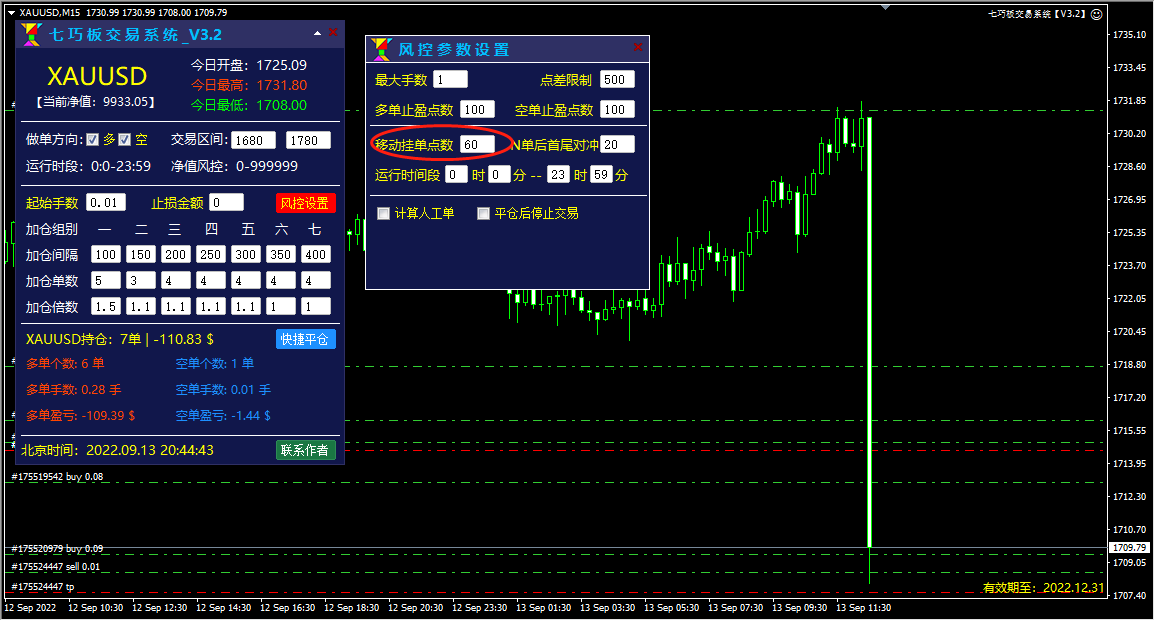
Task: Click the 13 Sep 11:30 time axis label
Action: coord(863,608)
